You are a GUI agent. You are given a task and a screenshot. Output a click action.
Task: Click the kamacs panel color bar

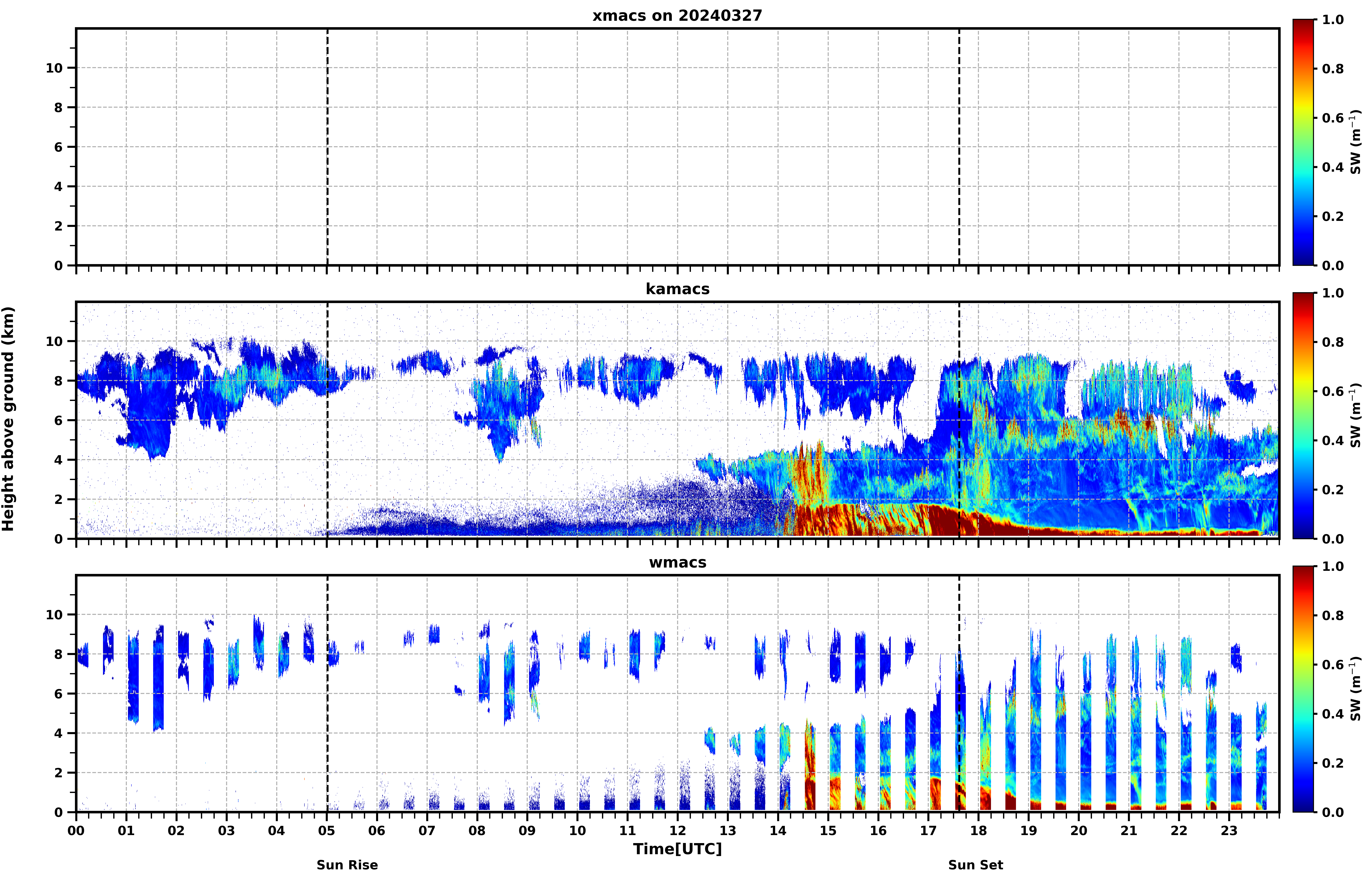[x=1303, y=416]
